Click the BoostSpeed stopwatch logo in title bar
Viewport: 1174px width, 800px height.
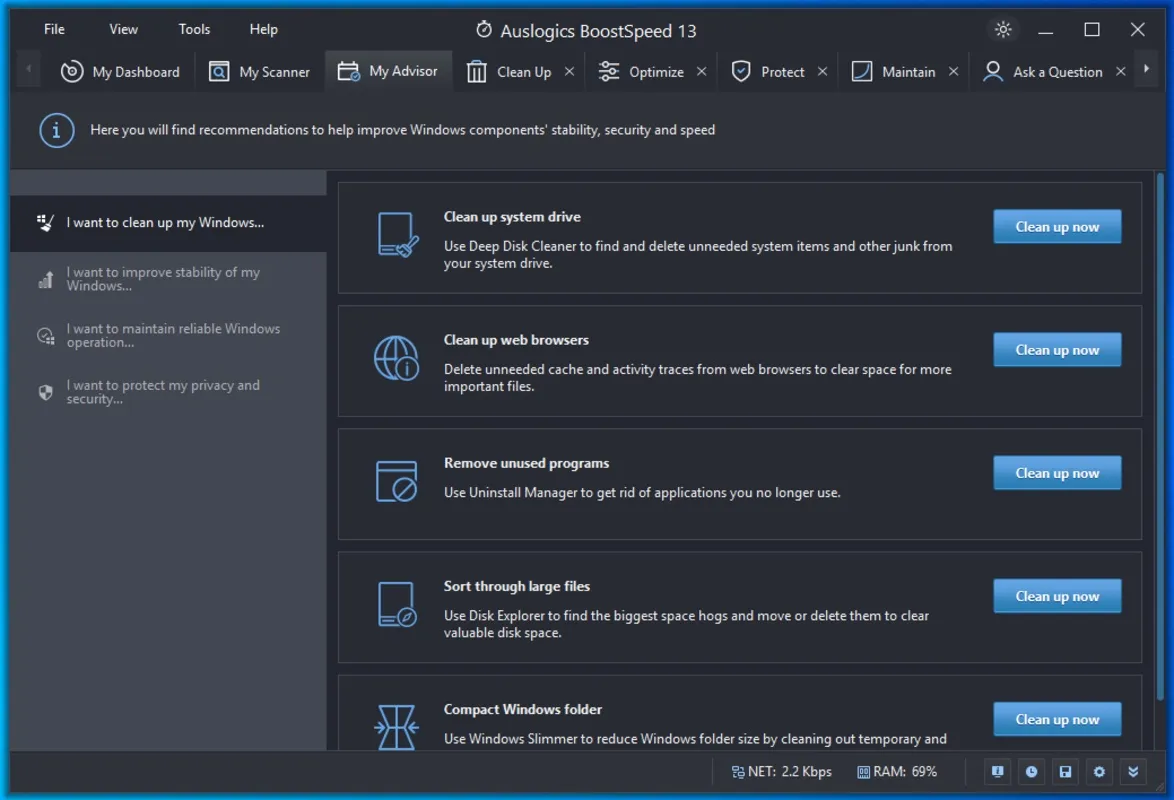tap(484, 29)
